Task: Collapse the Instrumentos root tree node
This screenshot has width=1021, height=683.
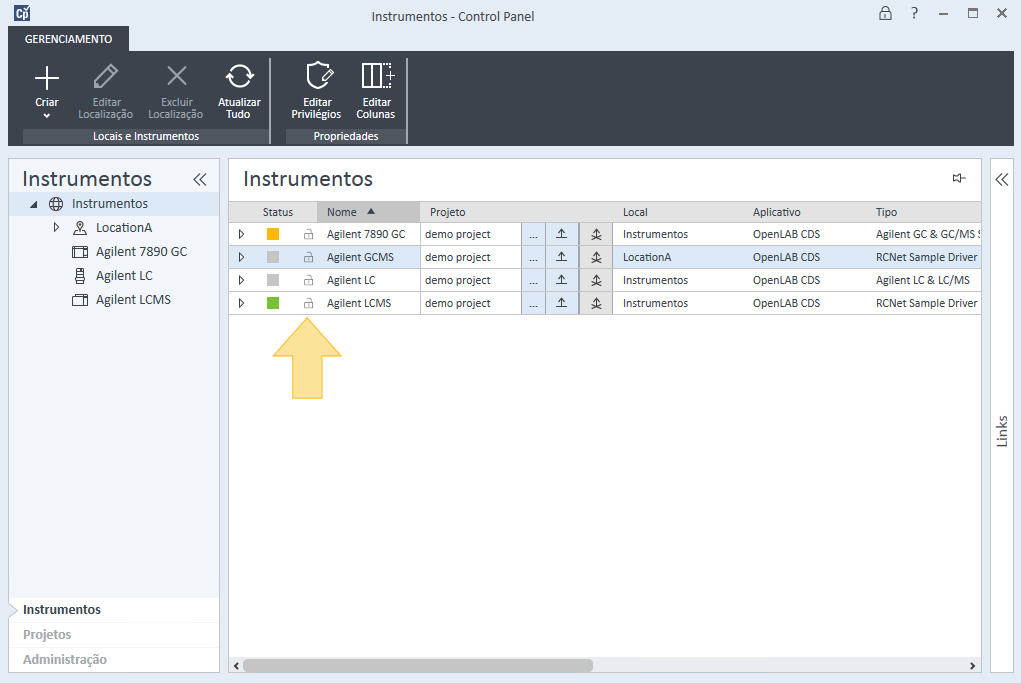Action: pos(33,204)
